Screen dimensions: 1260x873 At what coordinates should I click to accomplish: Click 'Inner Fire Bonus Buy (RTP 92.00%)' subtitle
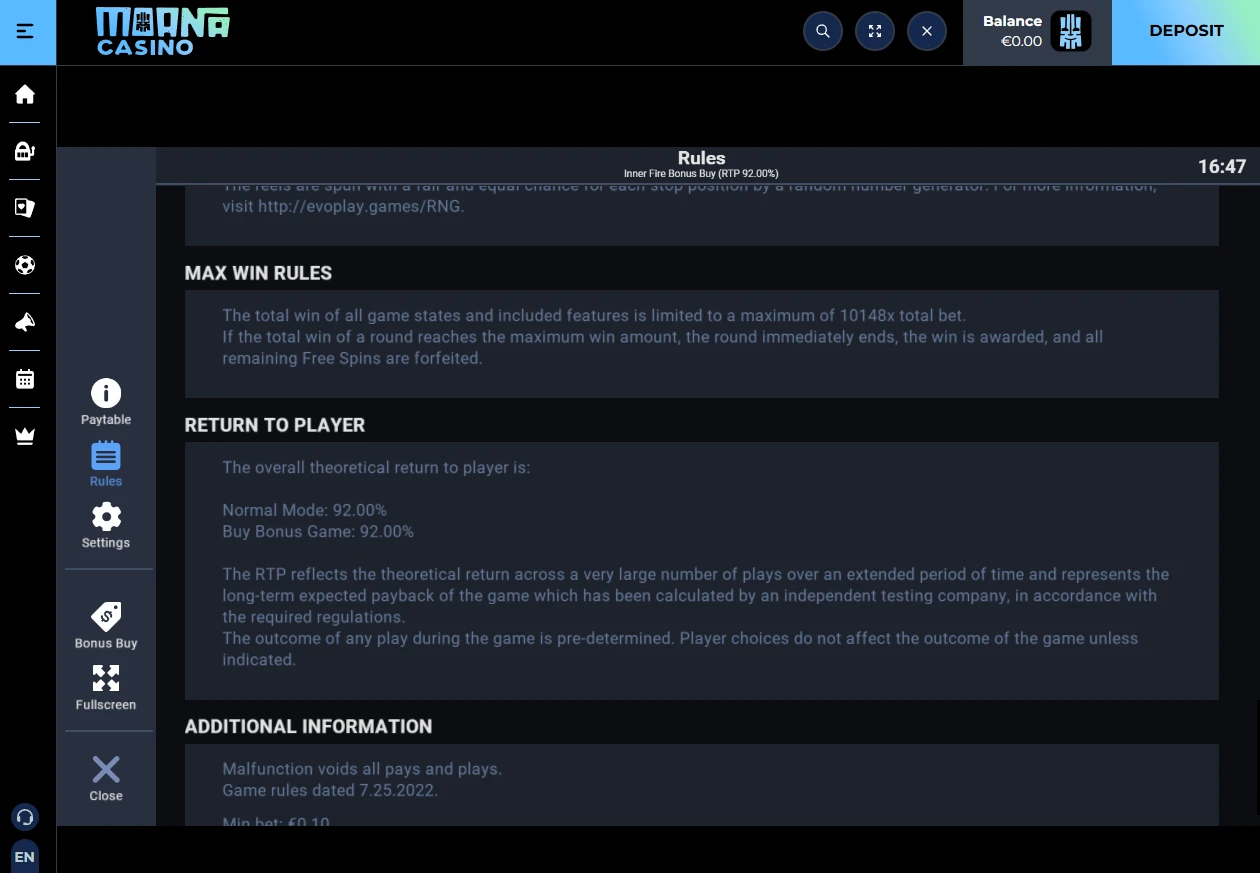tap(701, 174)
